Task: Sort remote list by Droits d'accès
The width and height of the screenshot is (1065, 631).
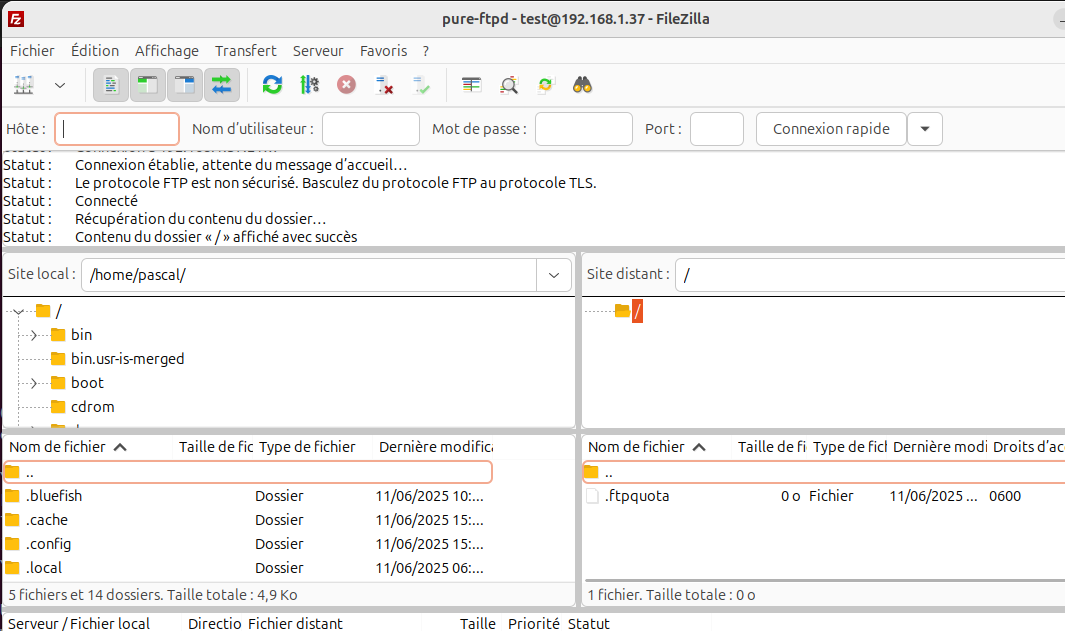Action: pyautogui.click(x=1028, y=447)
